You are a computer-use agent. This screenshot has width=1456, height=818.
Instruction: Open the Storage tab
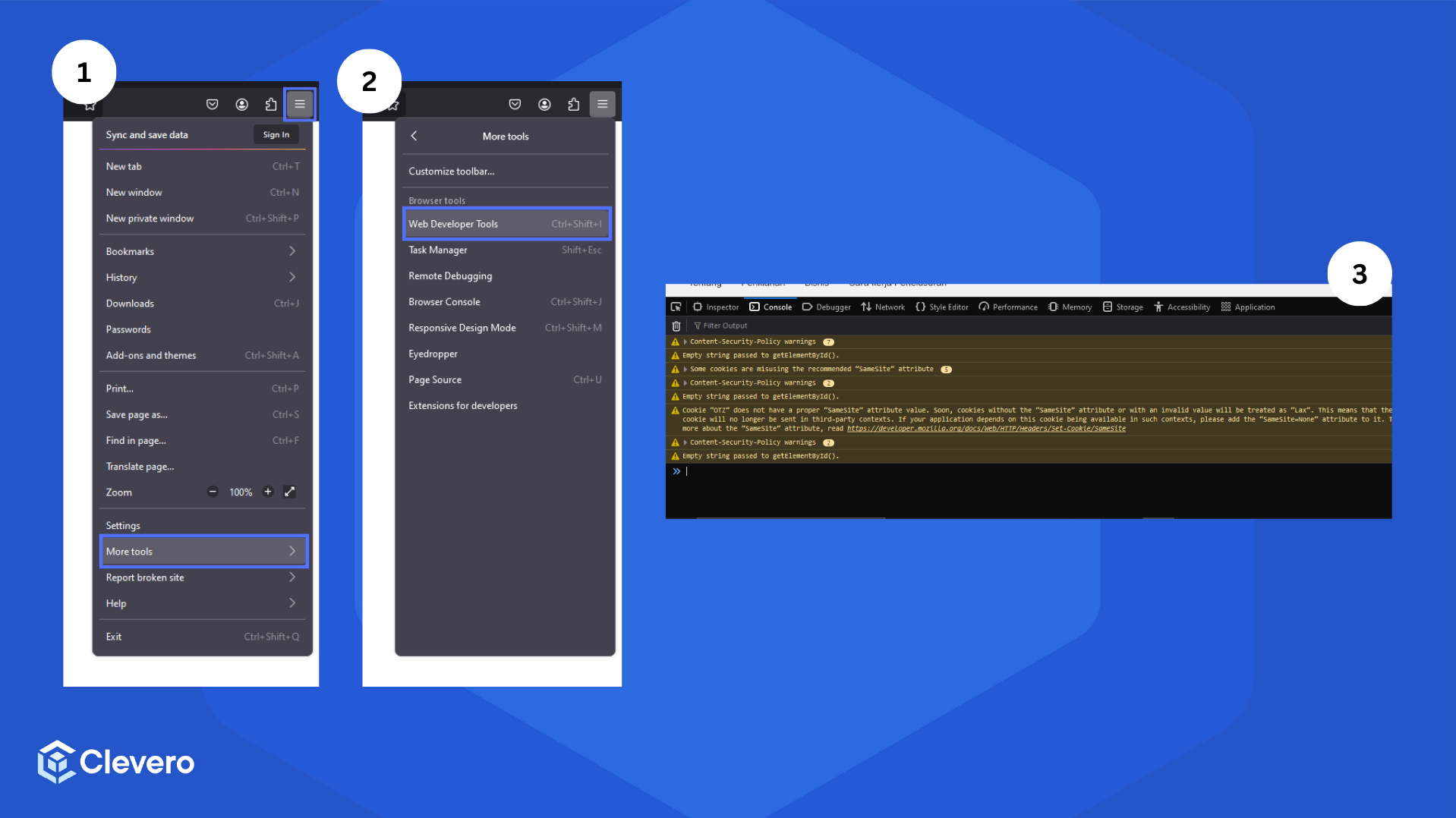[1123, 307]
